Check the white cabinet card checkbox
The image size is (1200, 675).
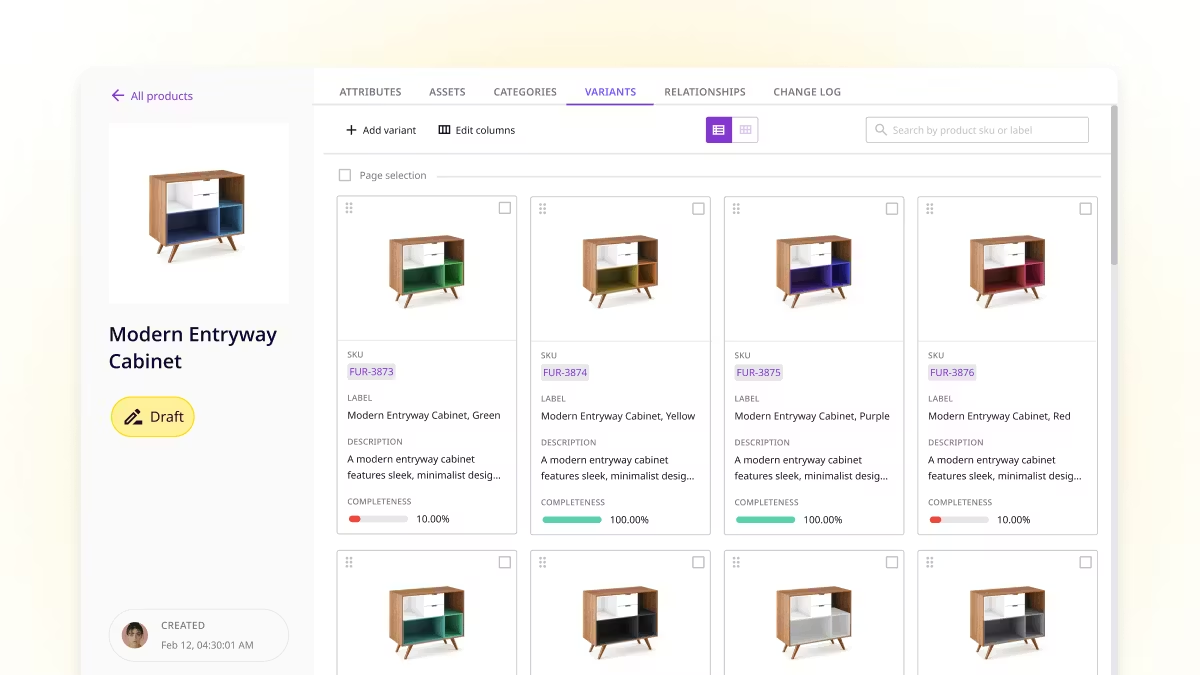(892, 562)
